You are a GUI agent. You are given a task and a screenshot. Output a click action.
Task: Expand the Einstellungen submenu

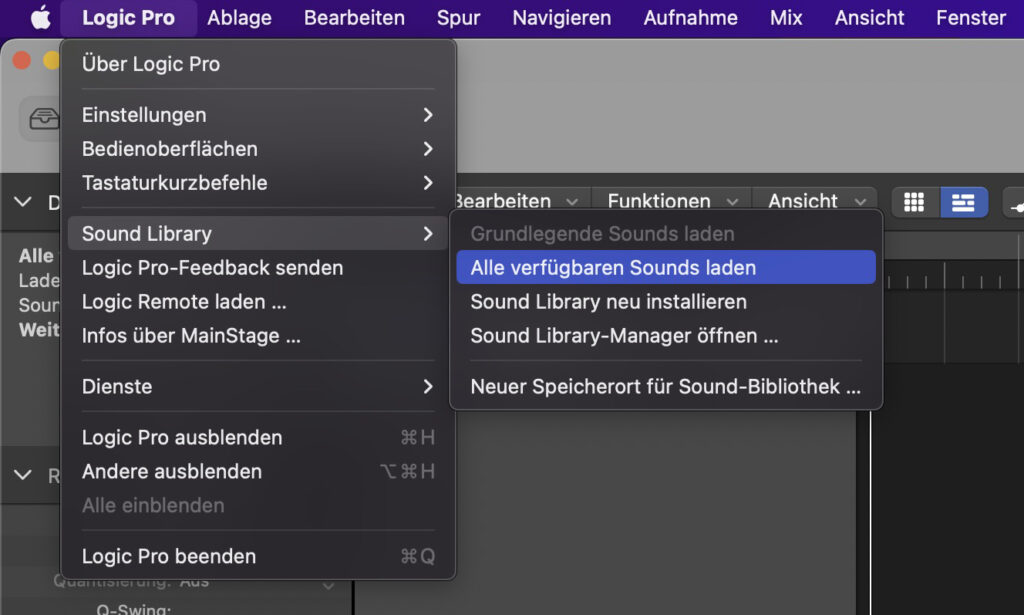point(258,115)
